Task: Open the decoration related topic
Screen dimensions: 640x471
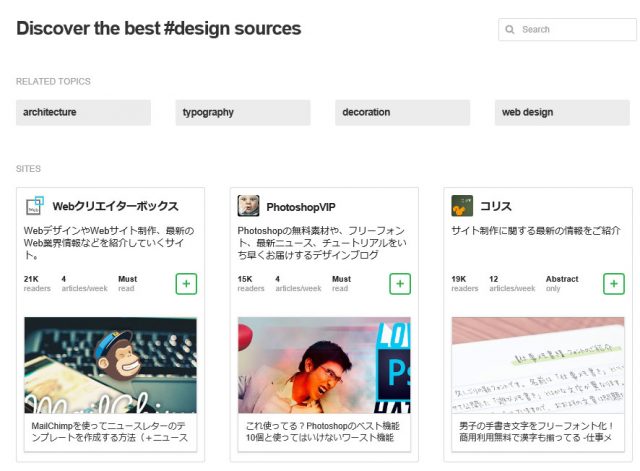Action: [x=402, y=112]
